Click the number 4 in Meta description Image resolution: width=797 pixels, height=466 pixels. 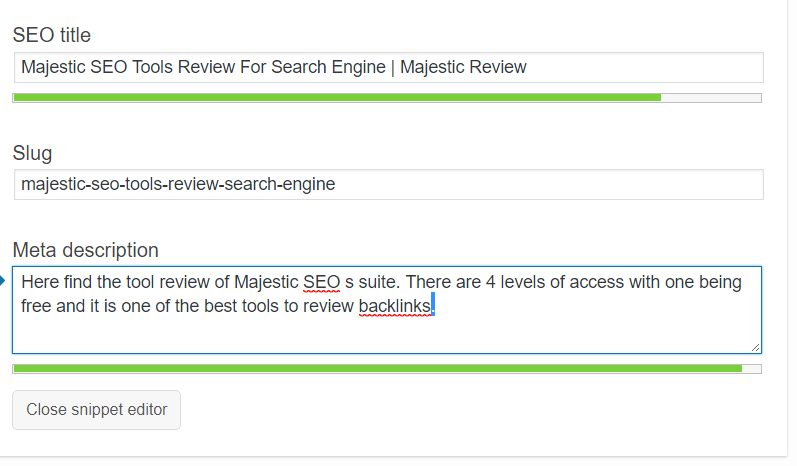491,282
